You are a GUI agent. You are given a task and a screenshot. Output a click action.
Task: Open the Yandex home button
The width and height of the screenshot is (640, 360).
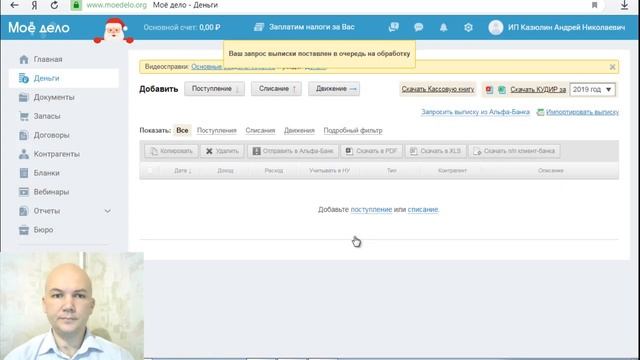point(34,5)
